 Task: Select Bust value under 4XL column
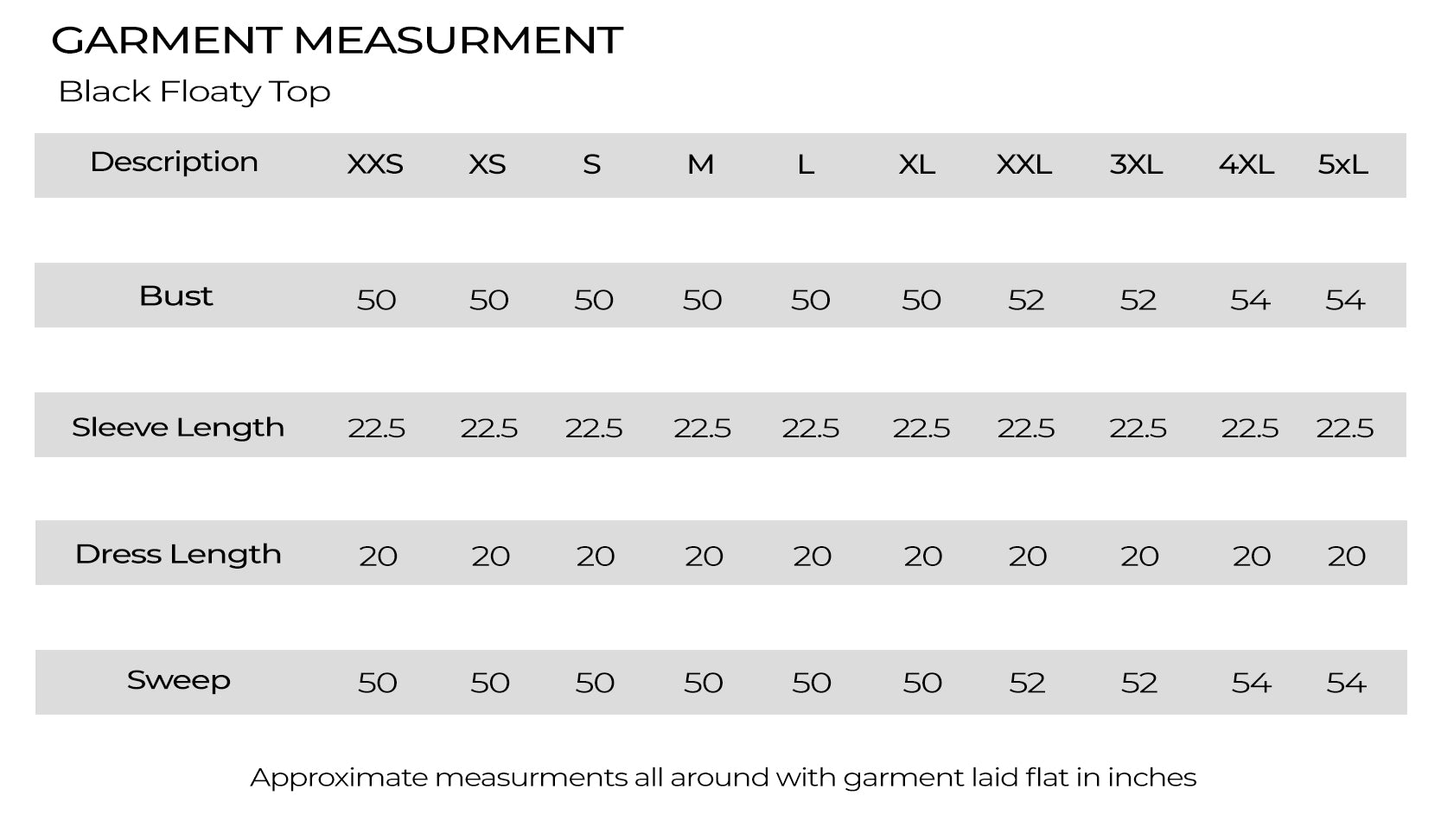(x=1250, y=300)
